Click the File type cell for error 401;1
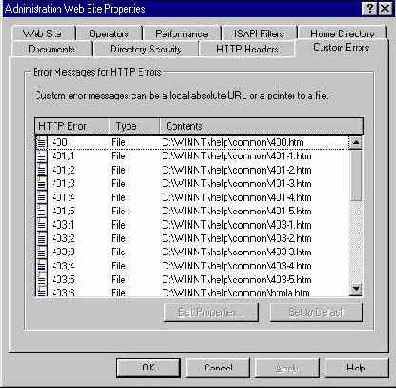Screen dimensions: 396x389 tap(118, 156)
